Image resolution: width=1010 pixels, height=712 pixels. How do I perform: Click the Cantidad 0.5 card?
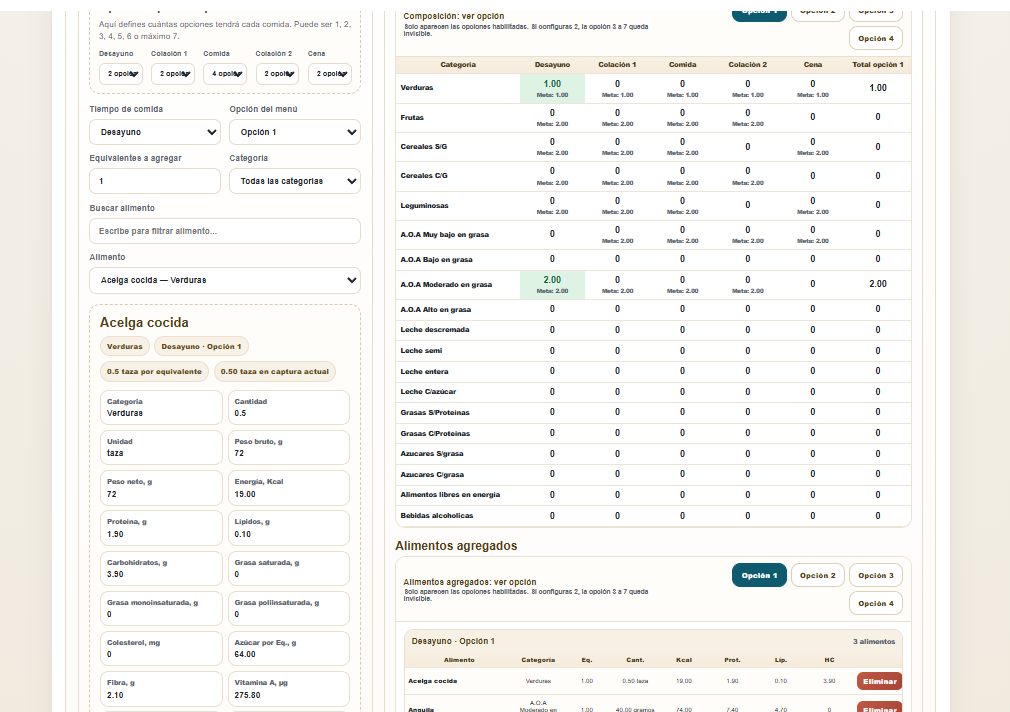coord(289,407)
